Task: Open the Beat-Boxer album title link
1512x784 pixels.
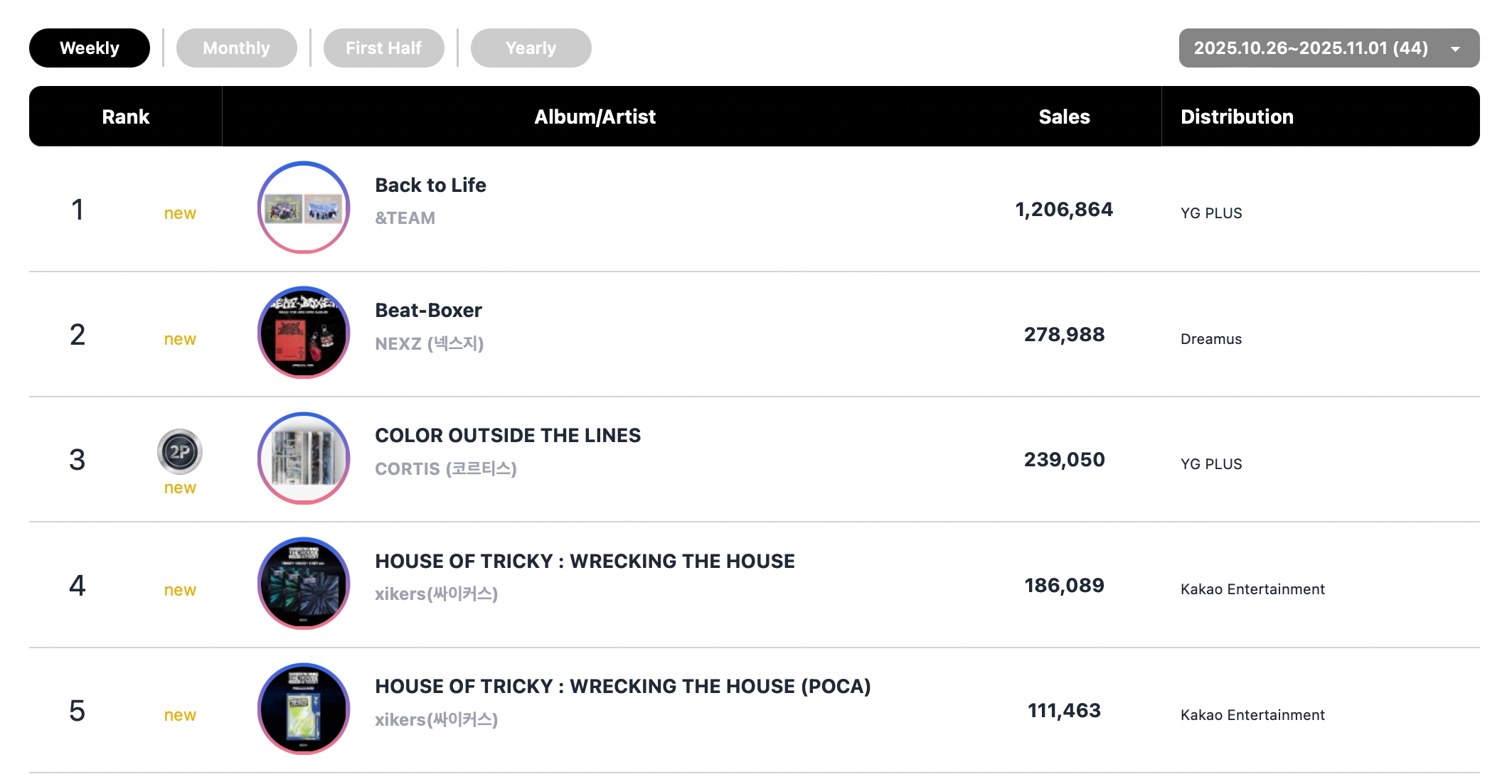Action: [428, 311]
